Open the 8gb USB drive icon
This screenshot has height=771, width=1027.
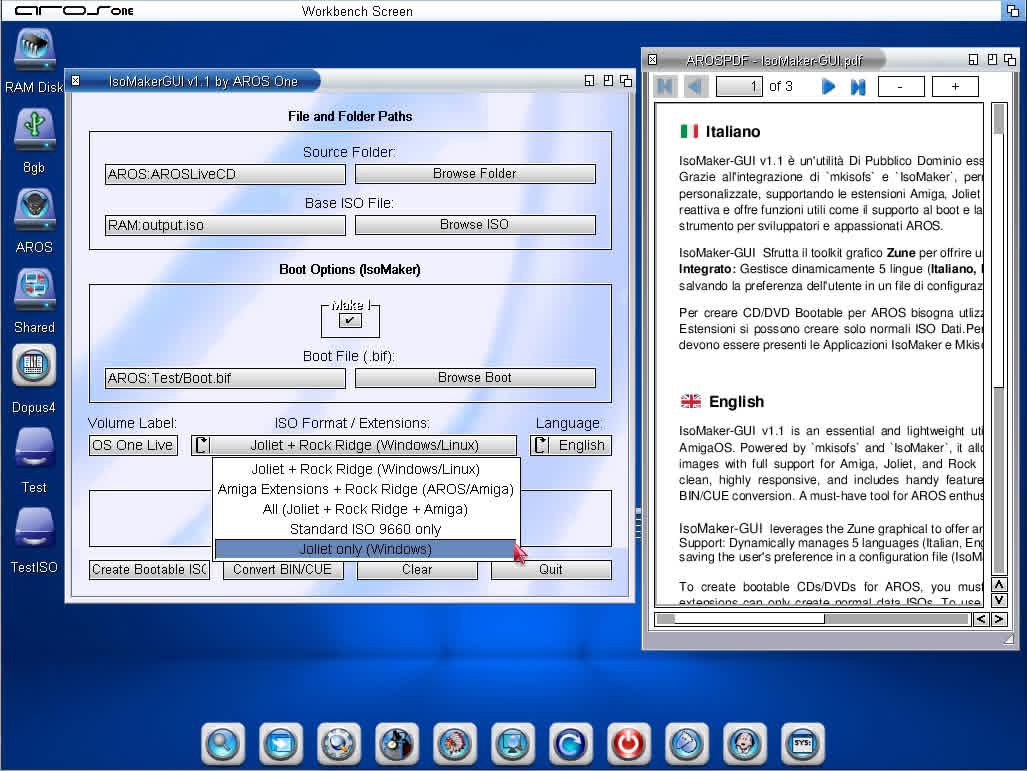tap(34, 129)
